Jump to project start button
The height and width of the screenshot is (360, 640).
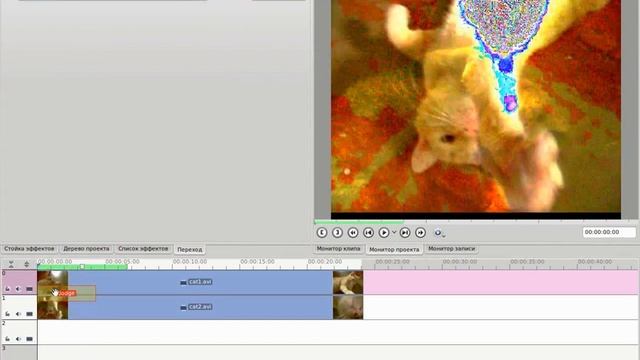tap(368, 233)
